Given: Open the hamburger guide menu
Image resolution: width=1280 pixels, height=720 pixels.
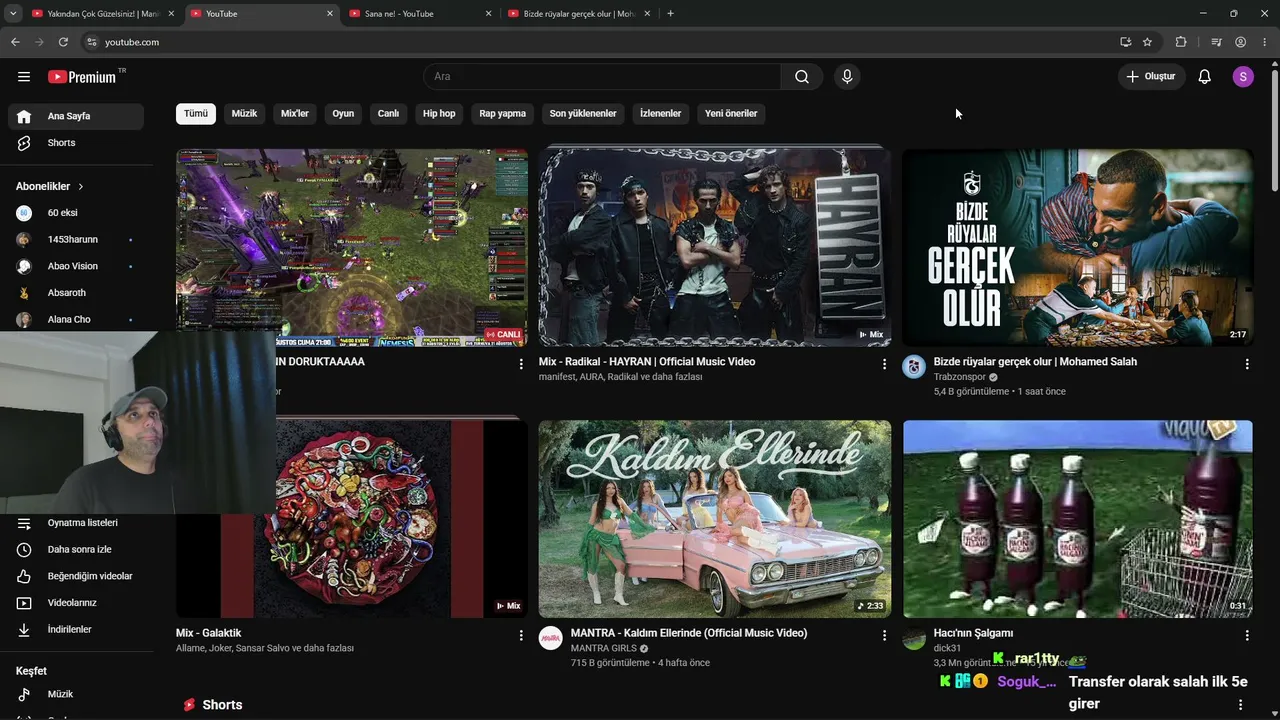Looking at the screenshot, I should coord(24,77).
